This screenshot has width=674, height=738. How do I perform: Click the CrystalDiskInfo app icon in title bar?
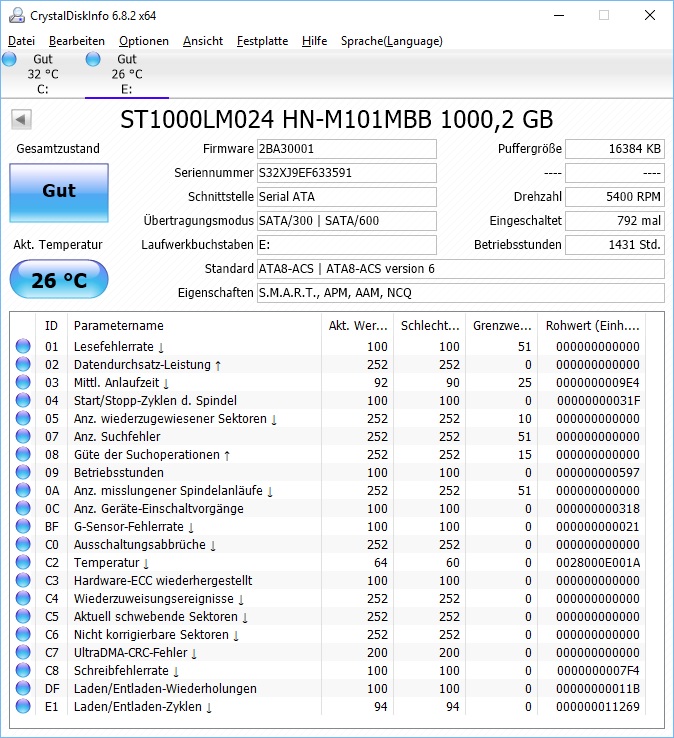click(16, 15)
